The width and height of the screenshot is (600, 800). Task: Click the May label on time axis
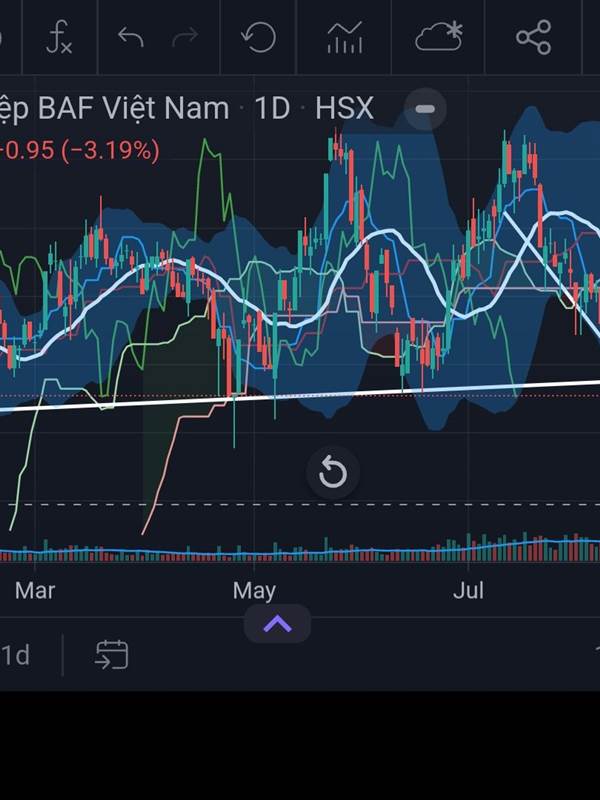coord(254,591)
